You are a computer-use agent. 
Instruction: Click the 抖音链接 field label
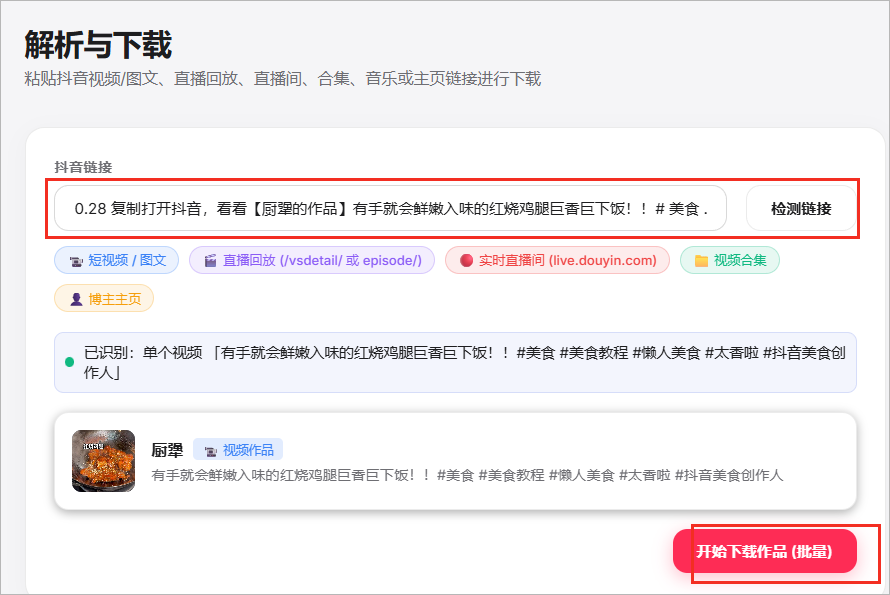click(x=83, y=167)
